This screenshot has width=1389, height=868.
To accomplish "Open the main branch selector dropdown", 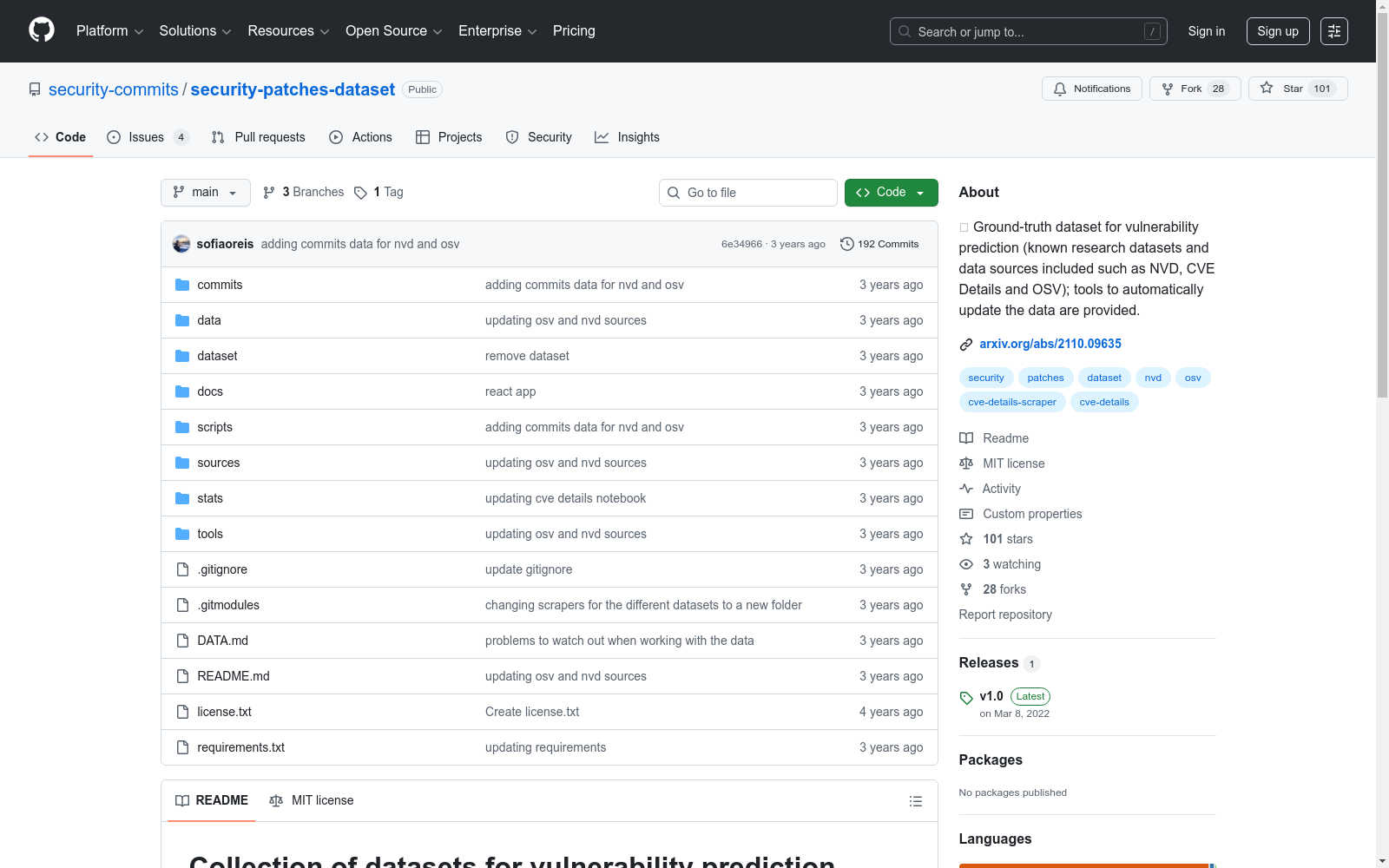I will pyautogui.click(x=206, y=193).
